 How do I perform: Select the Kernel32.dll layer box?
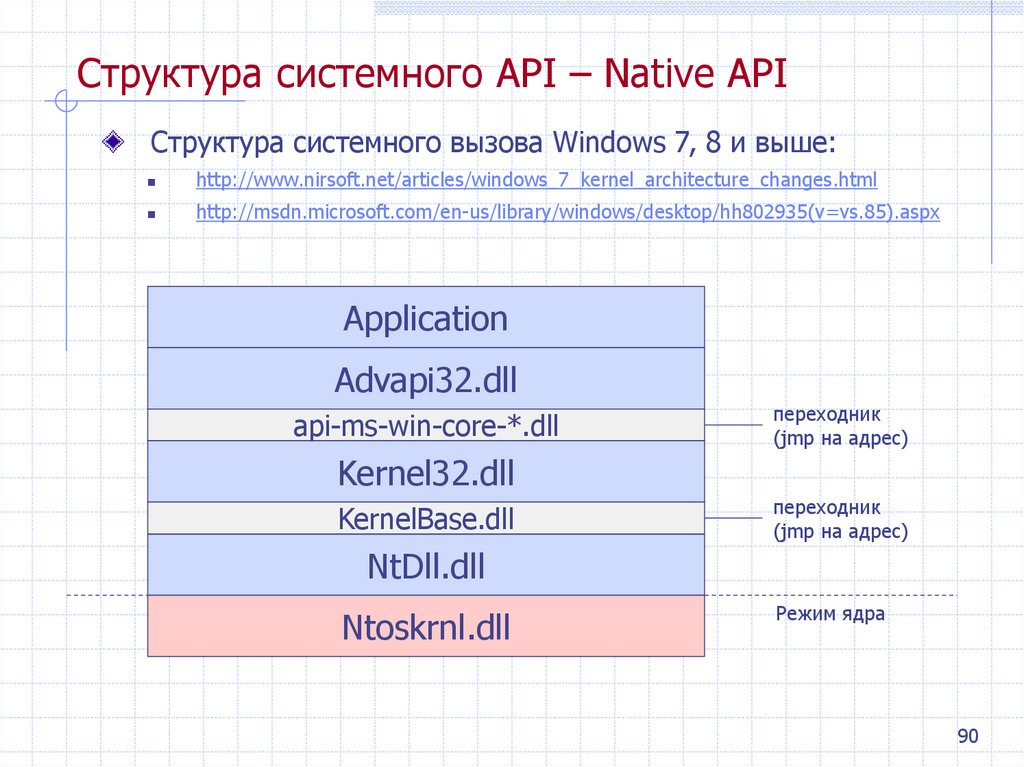pyautogui.click(x=426, y=471)
